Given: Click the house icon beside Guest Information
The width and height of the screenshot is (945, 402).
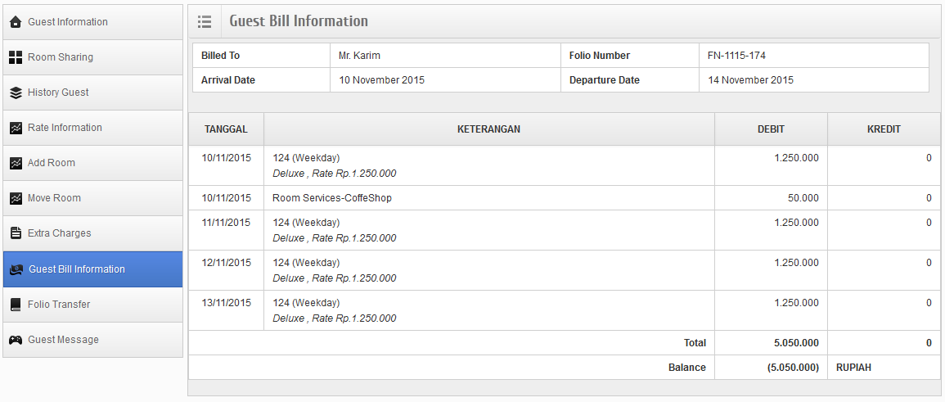Looking at the screenshot, I should click(x=15, y=22).
